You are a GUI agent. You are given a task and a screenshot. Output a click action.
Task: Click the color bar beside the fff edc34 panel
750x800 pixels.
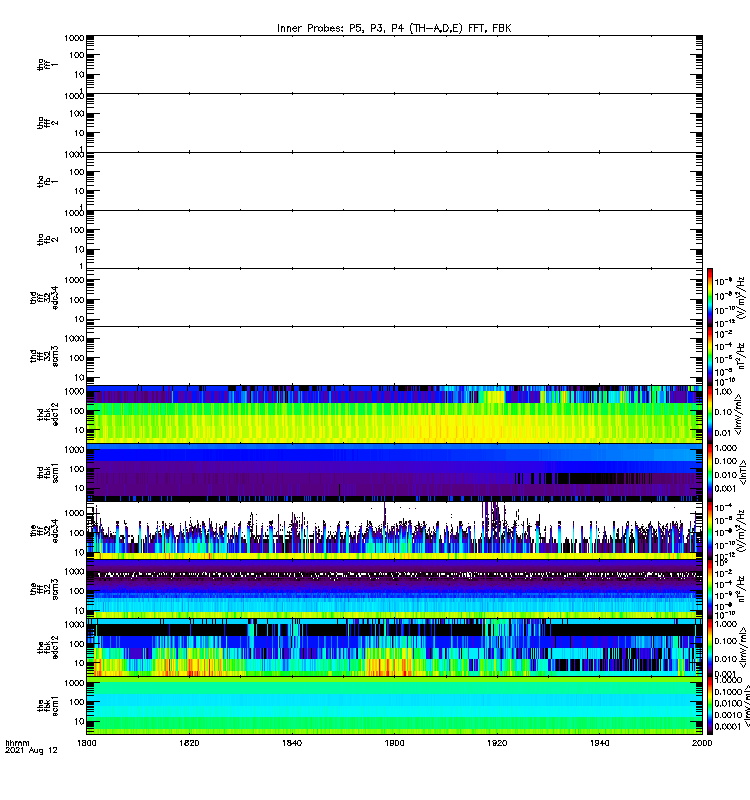click(710, 531)
